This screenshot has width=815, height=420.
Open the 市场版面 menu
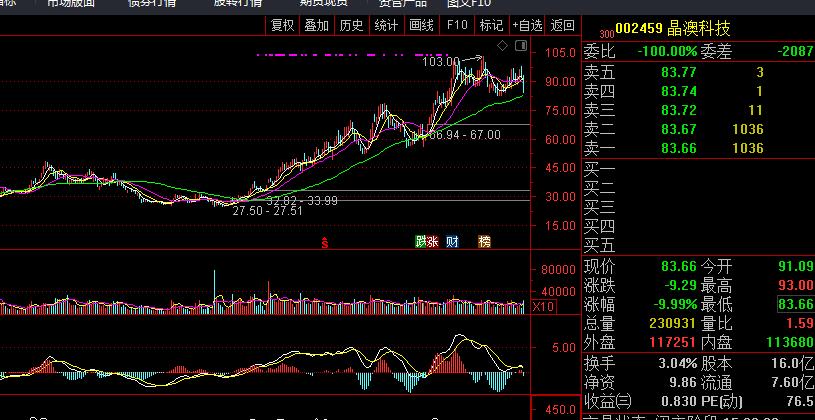tap(71, 3)
